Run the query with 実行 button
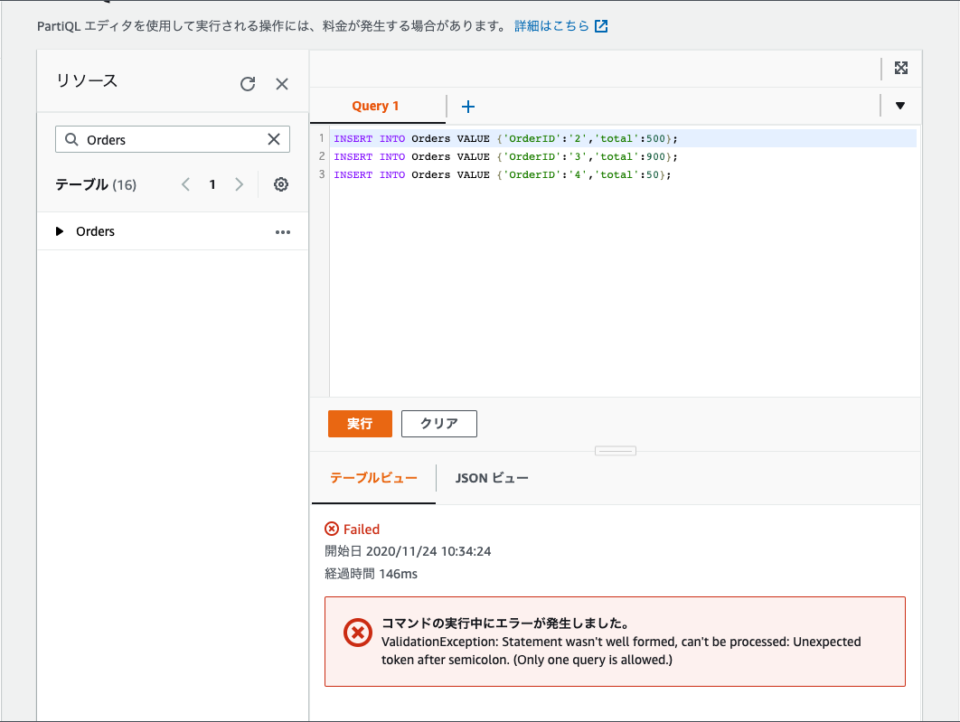This screenshot has height=722, width=960. (359, 423)
